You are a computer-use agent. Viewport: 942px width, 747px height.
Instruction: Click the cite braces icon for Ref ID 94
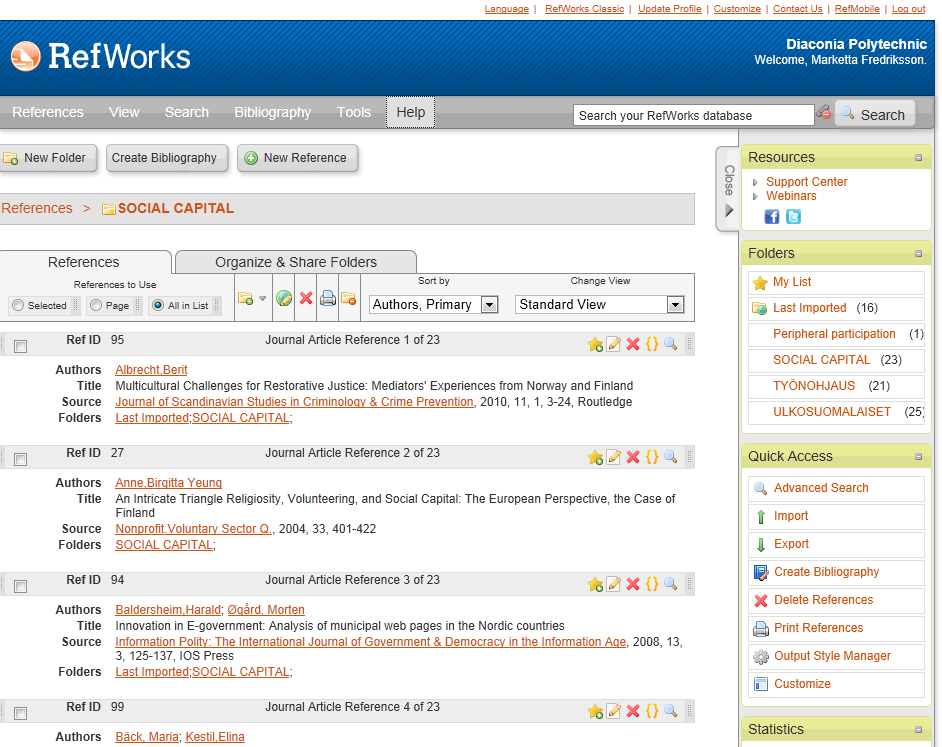652,584
